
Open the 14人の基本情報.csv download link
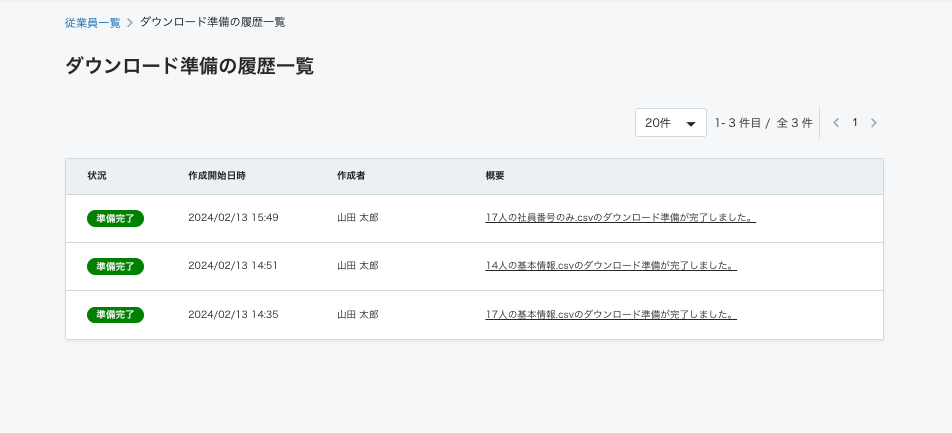[x=611, y=265]
